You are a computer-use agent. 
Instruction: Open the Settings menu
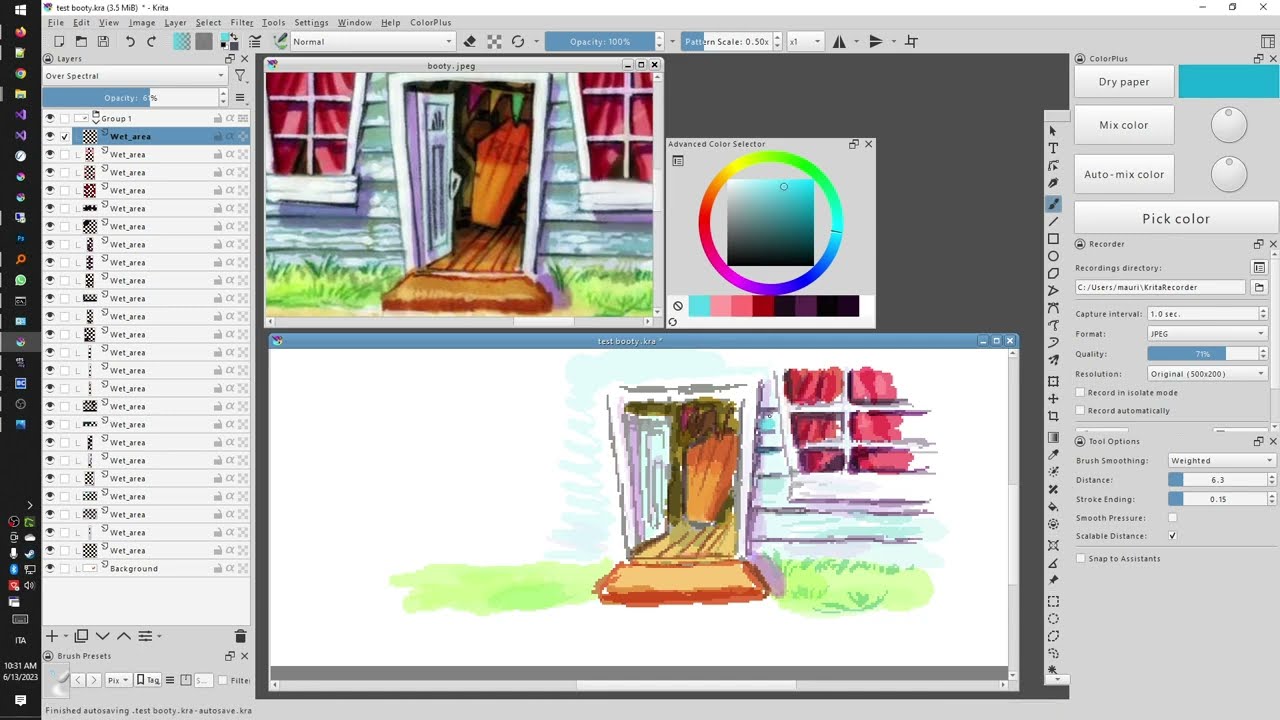point(311,22)
